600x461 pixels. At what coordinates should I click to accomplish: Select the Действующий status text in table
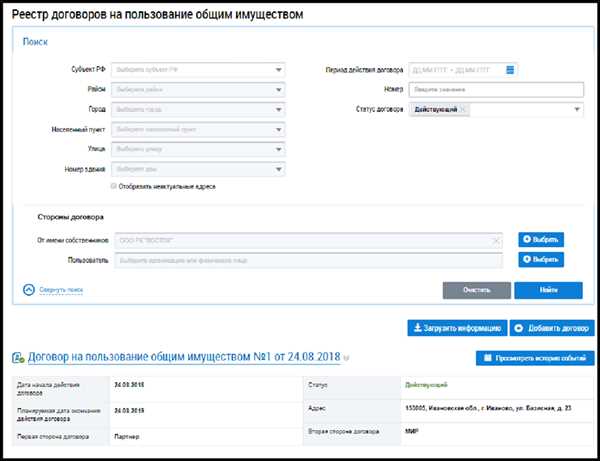[426, 385]
